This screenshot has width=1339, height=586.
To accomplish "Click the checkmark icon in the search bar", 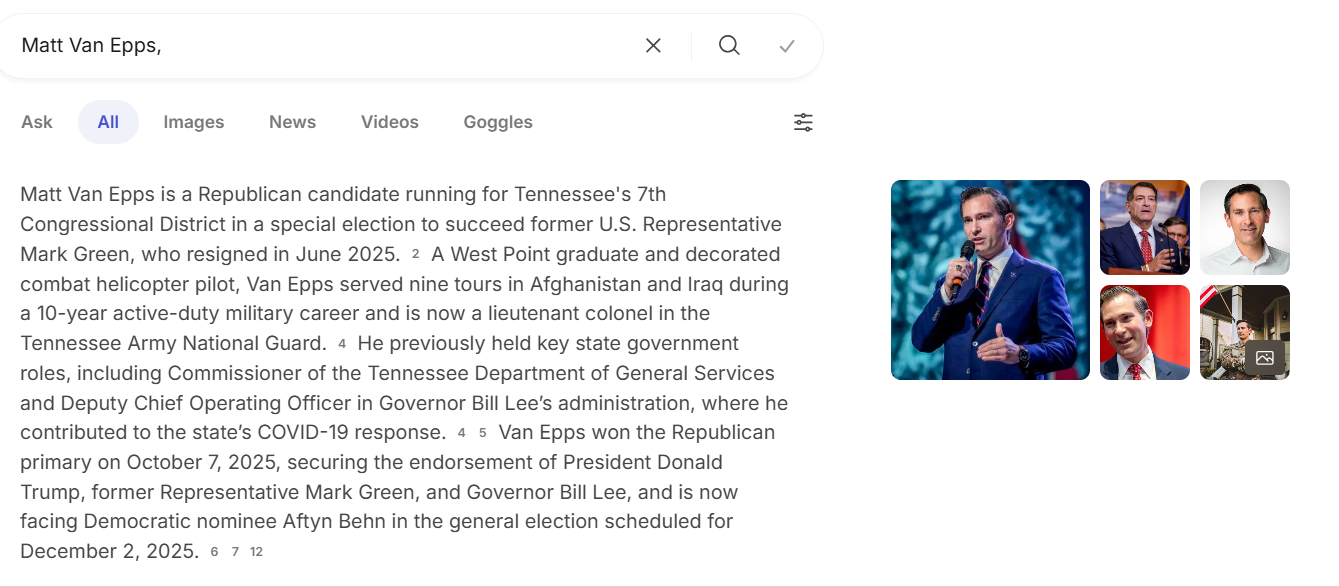I will click(x=787, y=45).
